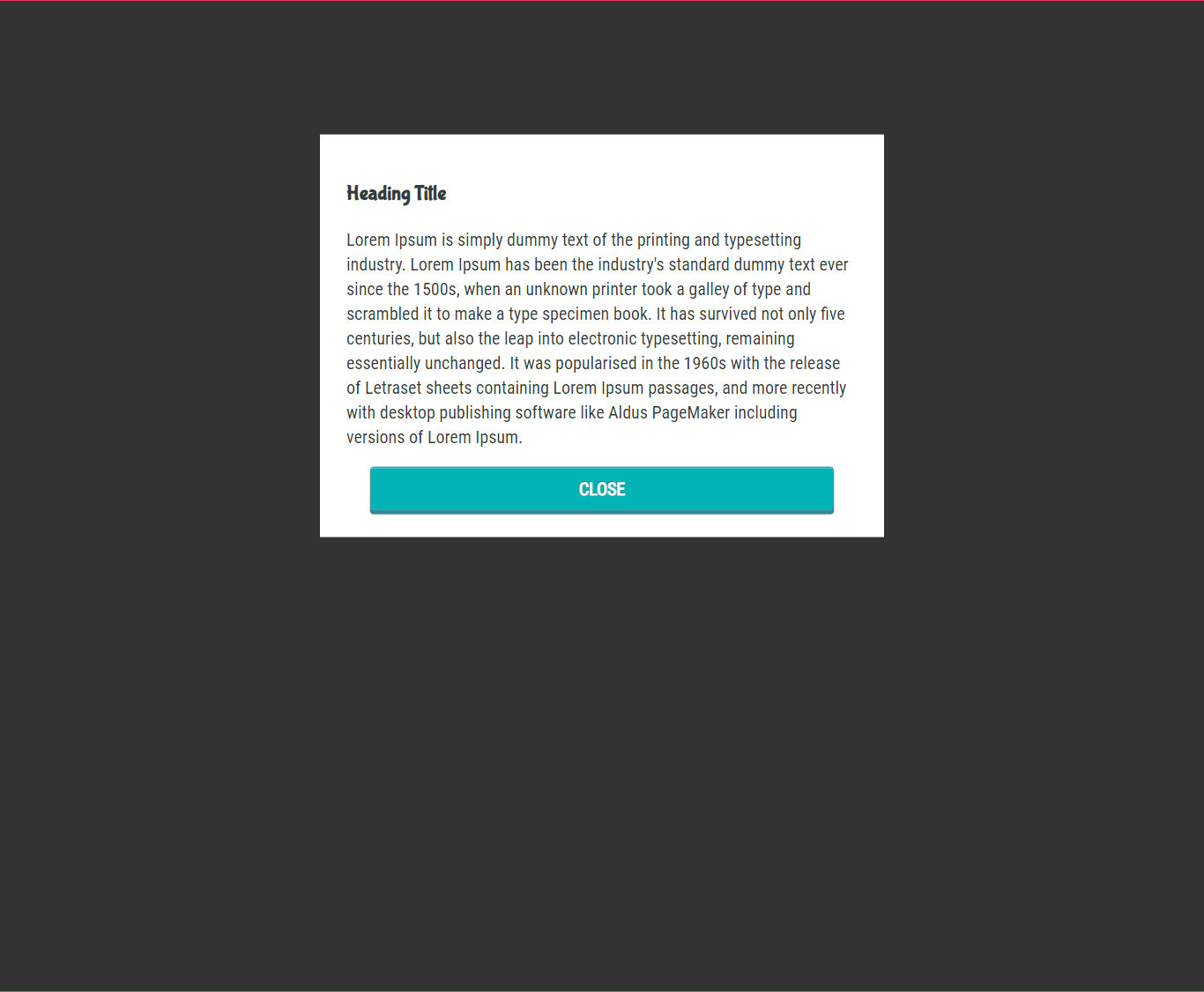Click the red progress line at the page top
The width and height of the screenshot is (1204, 992).
[x=602, y=1]
